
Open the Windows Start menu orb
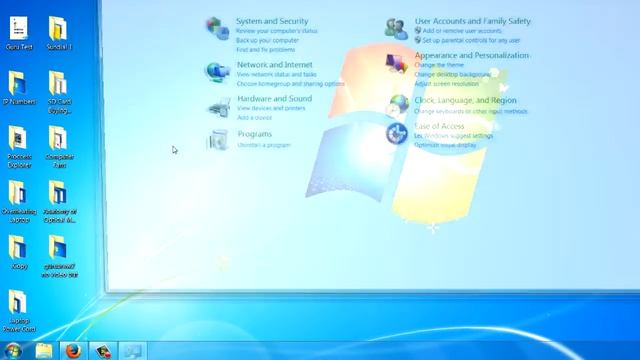coord(13,351)
